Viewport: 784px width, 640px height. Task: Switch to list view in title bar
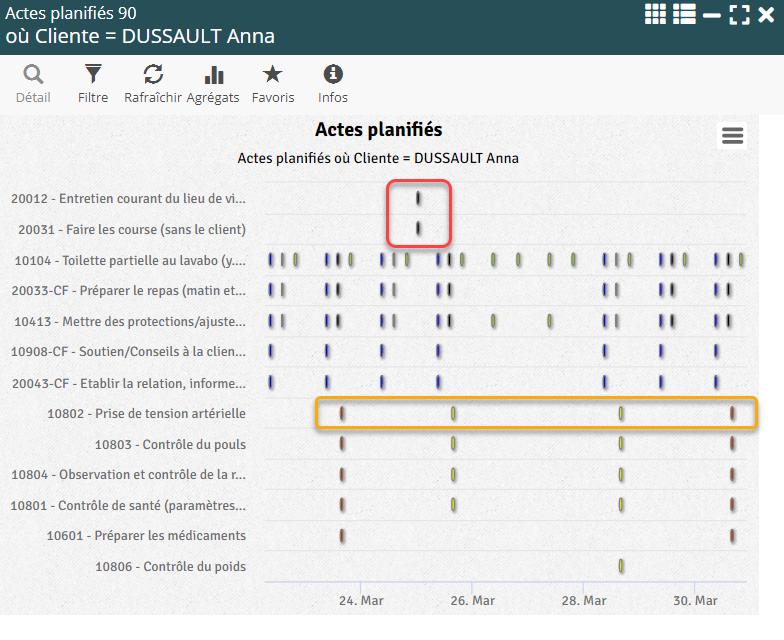coord(684,14)
